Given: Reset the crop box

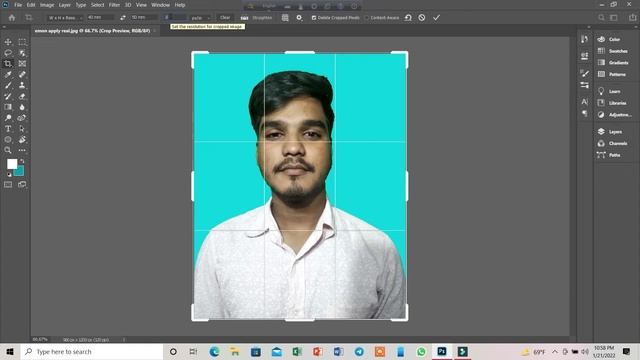Looking at the screenshot, I should click(x=408, y=18).
